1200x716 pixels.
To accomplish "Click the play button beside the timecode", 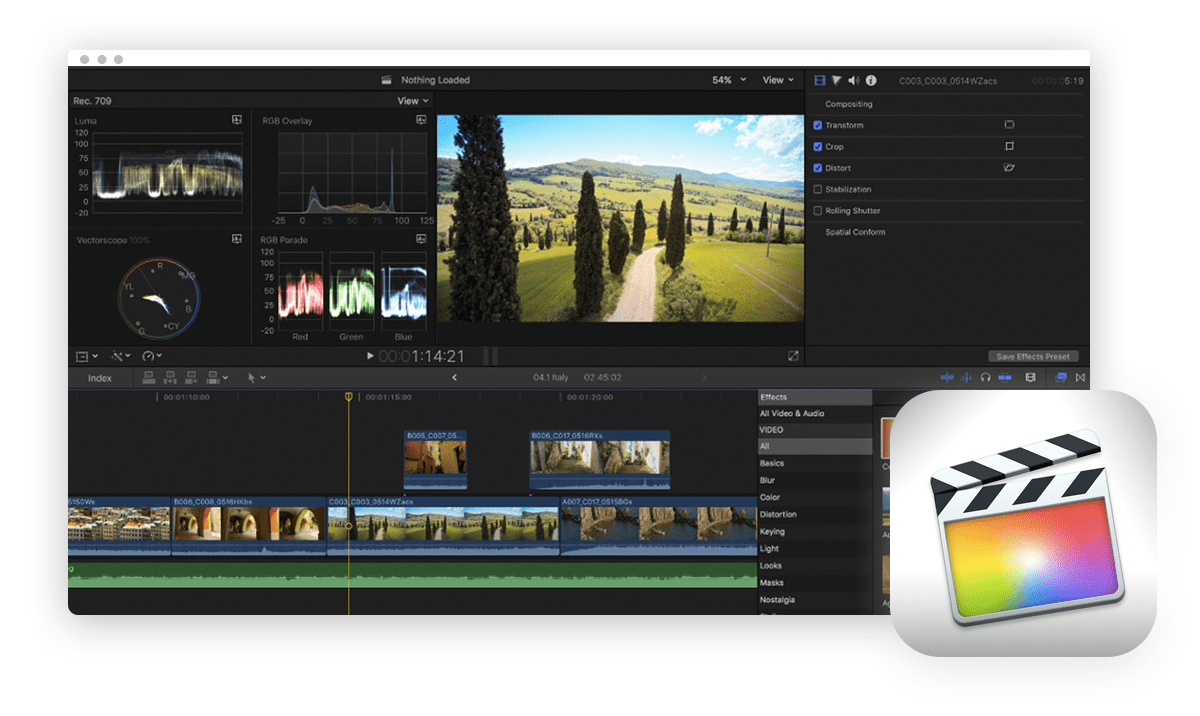I will [370, 356].
